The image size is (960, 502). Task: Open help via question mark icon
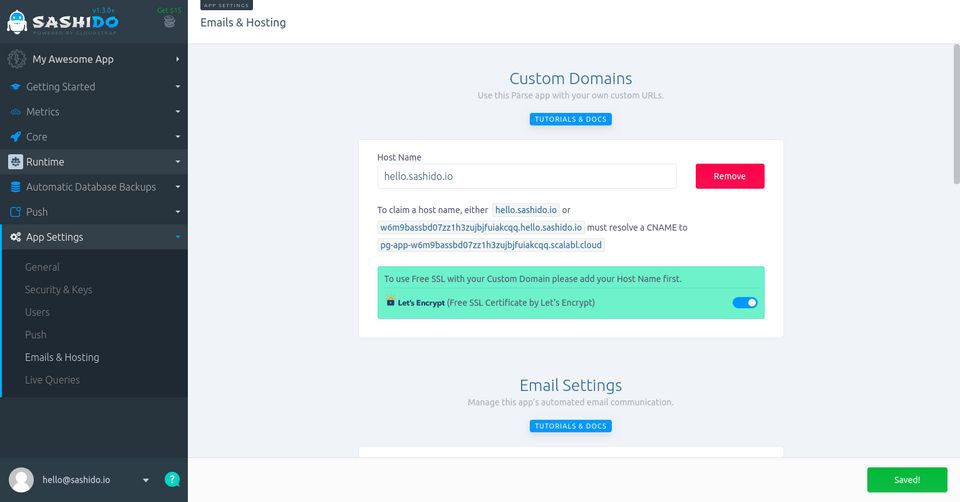[172, 479]
